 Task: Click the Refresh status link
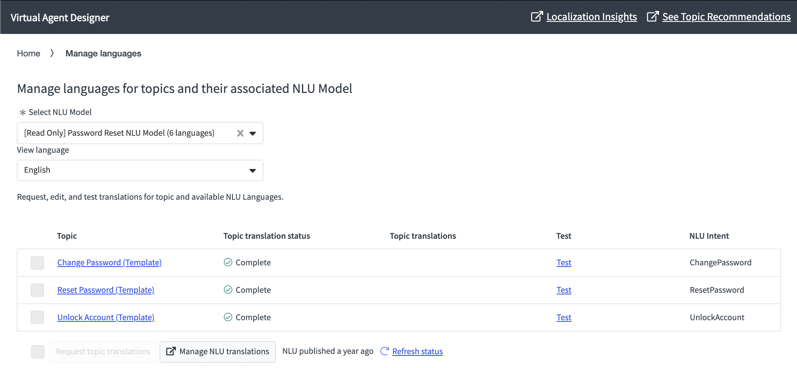coord(417,351)
